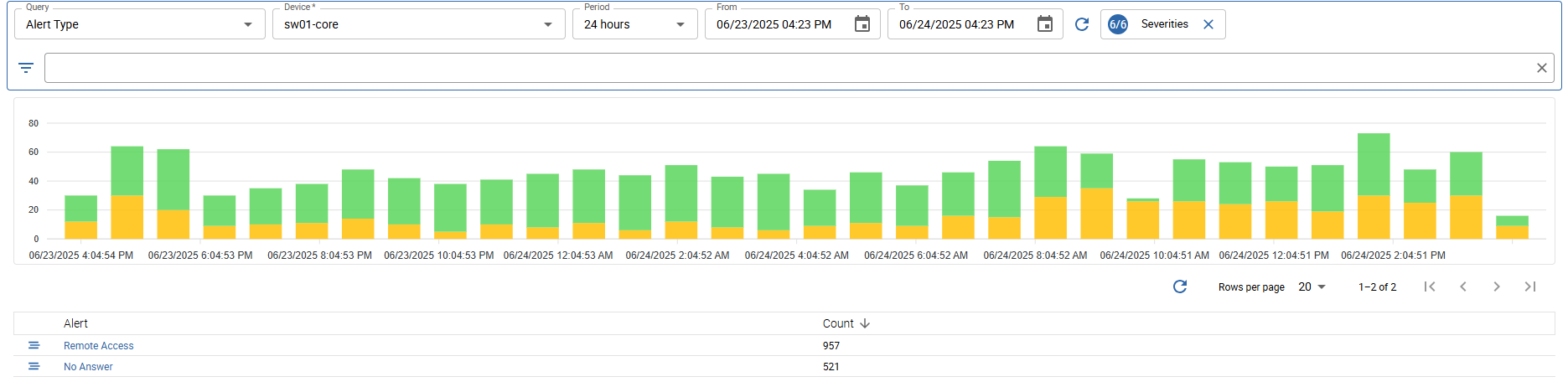Viewport: 1568px width, 382px height.
Task: Open the To date calendar picker
Action: pyautogui.click(x=1044, y=24)
